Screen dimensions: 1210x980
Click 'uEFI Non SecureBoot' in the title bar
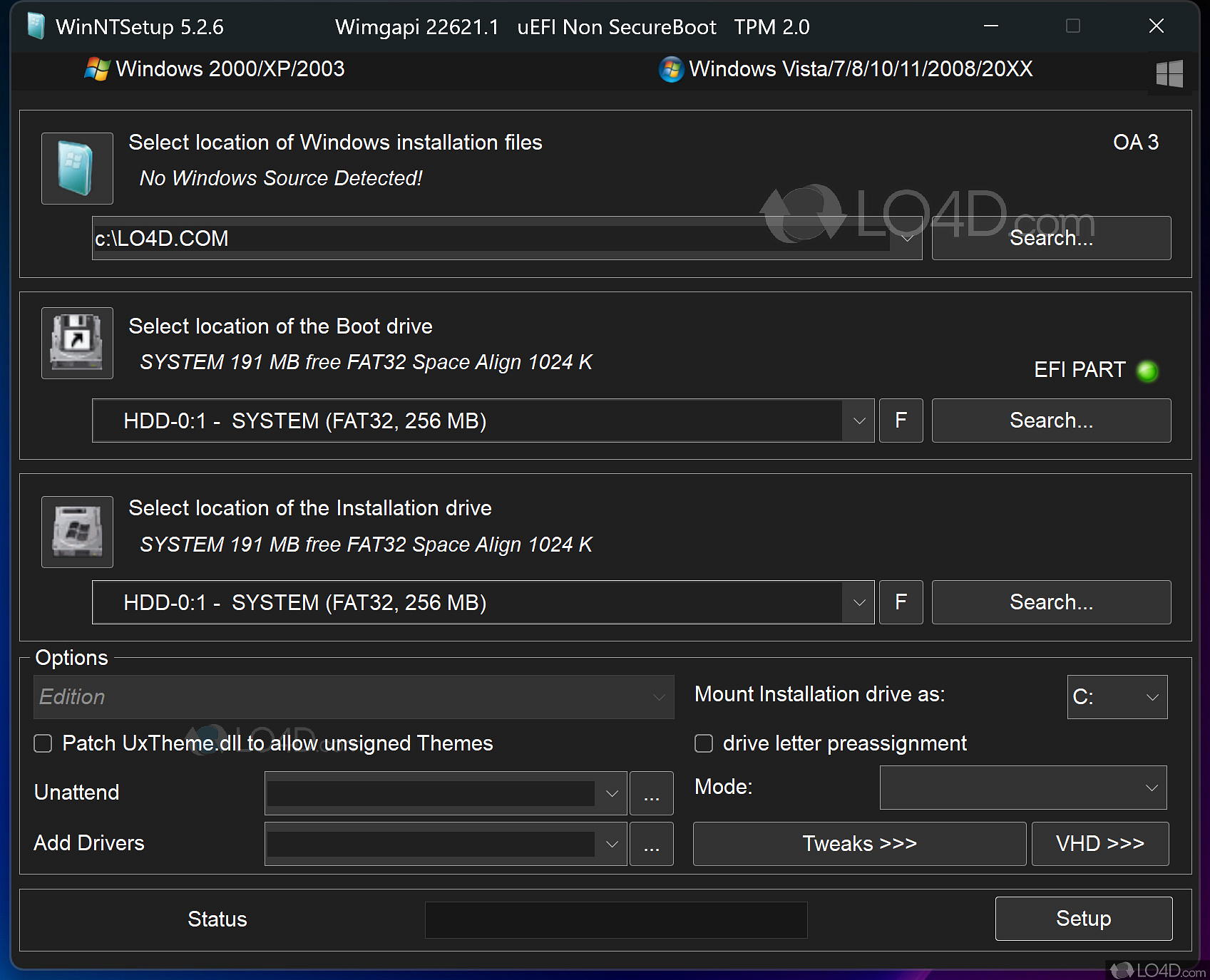(x=617, y=27)
